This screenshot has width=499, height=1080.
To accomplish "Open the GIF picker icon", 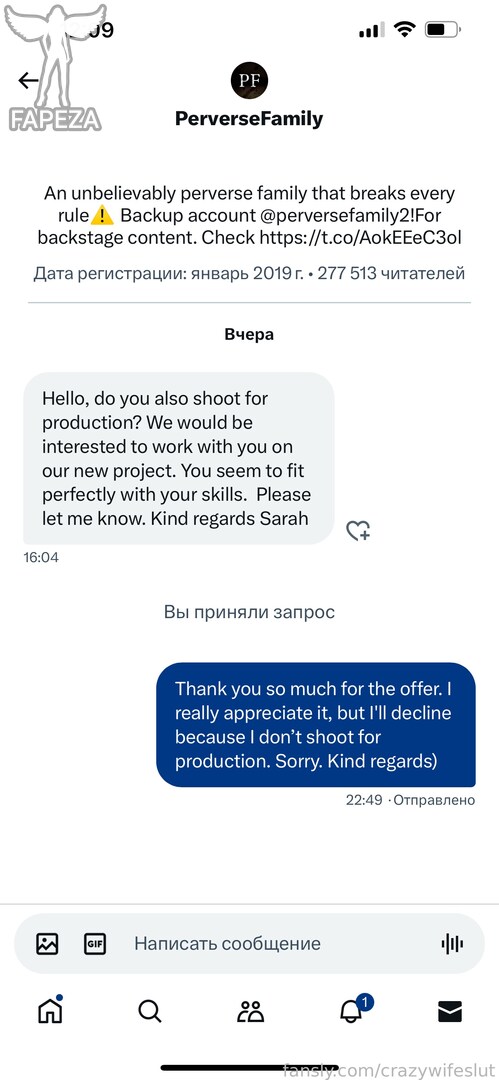I will [94, 943].
